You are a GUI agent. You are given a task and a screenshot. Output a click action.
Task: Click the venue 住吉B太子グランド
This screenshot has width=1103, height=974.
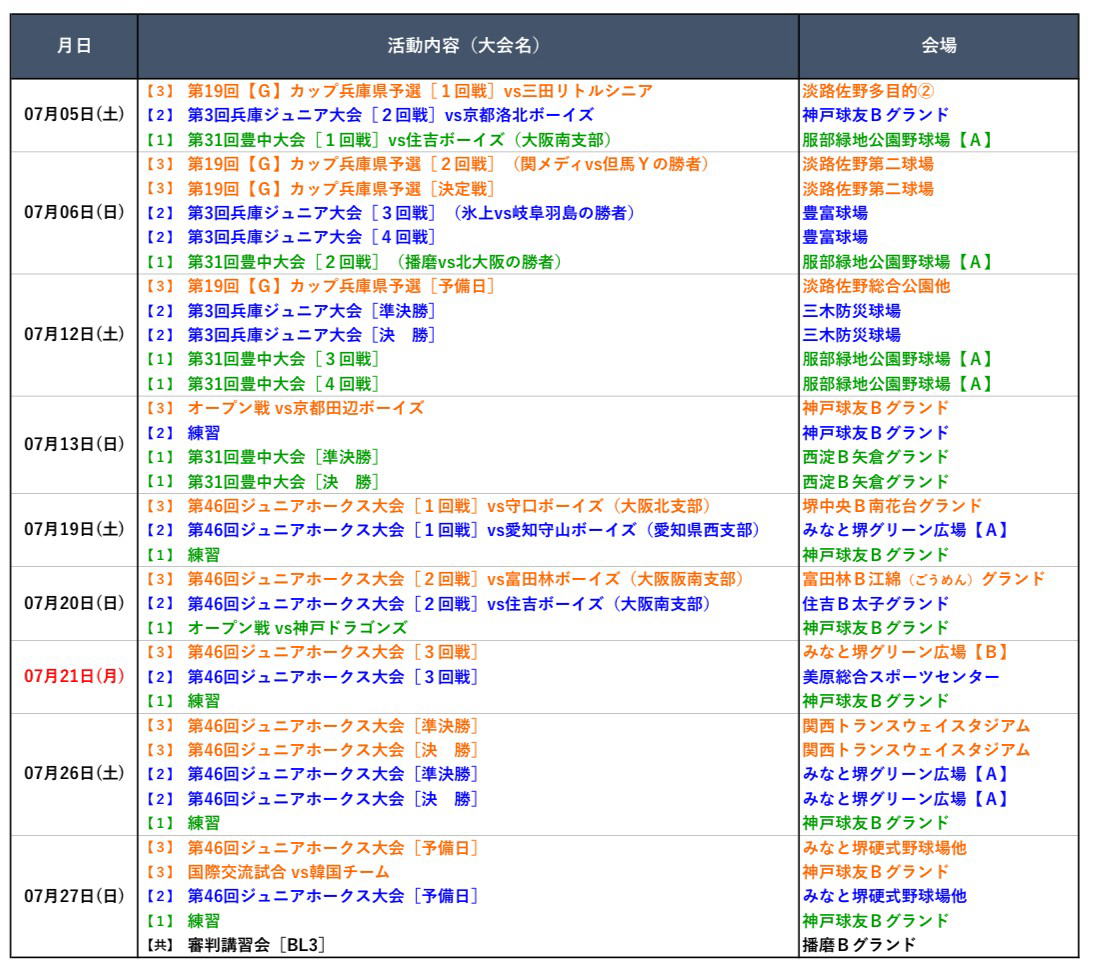pos(876,603)
